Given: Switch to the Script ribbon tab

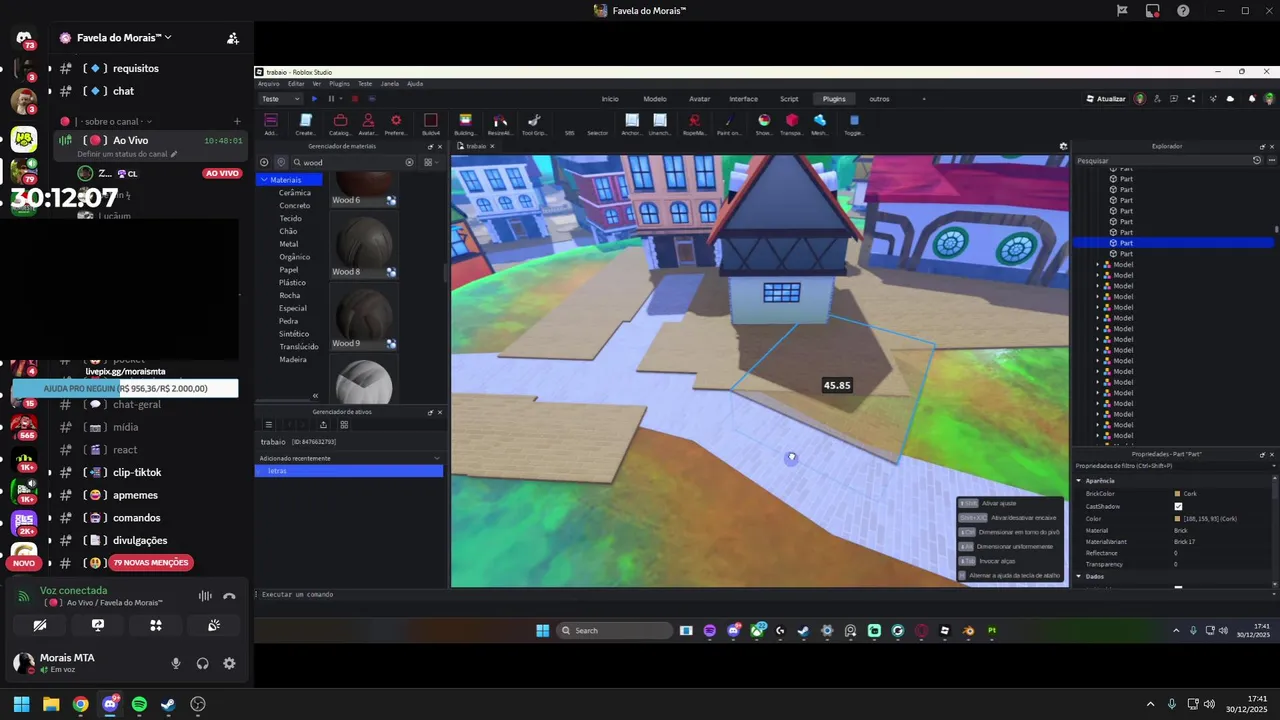Looking at the screenshot, I should tap(789, 99).
